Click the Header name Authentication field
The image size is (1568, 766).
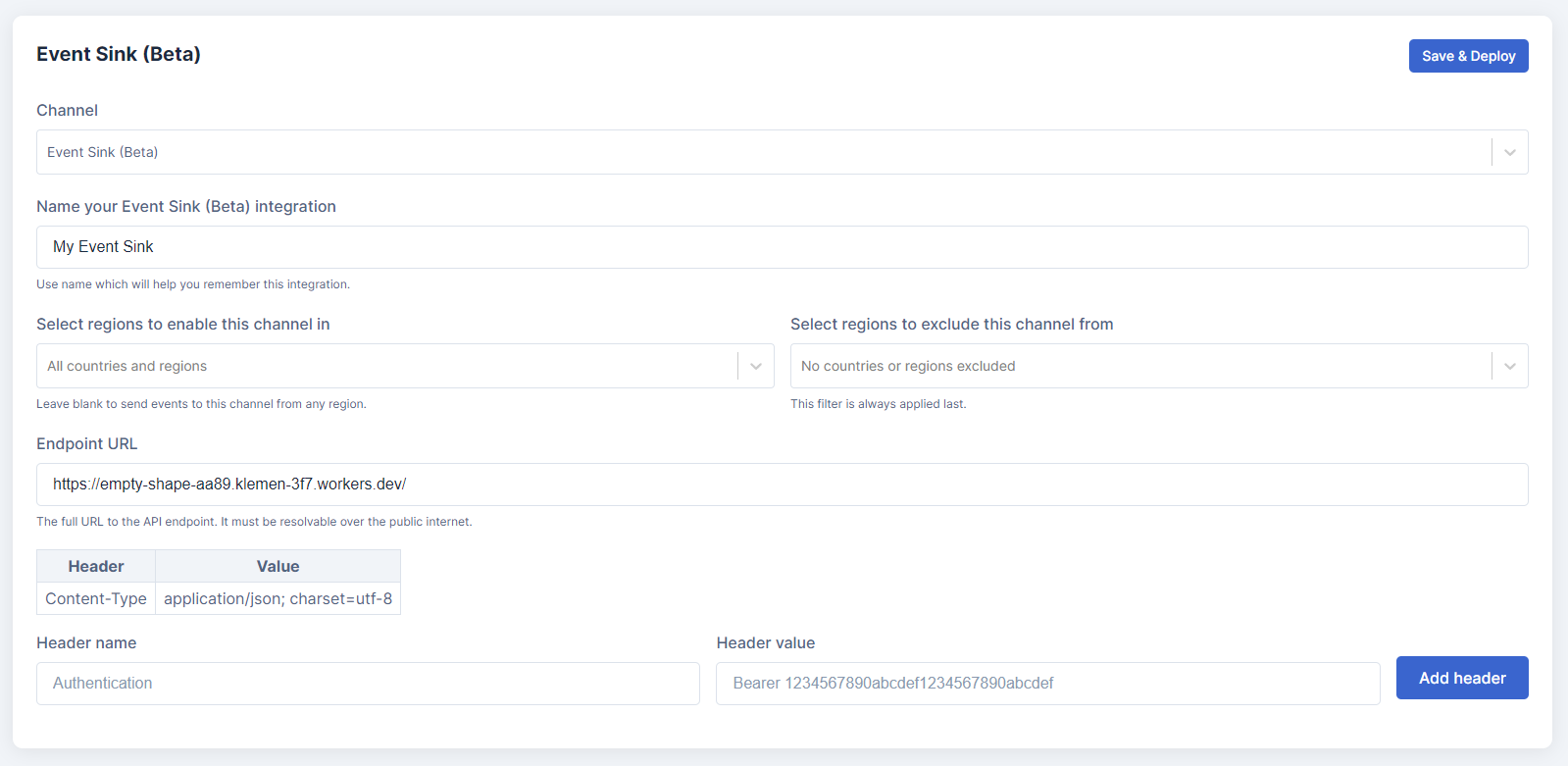coord(368,684)
